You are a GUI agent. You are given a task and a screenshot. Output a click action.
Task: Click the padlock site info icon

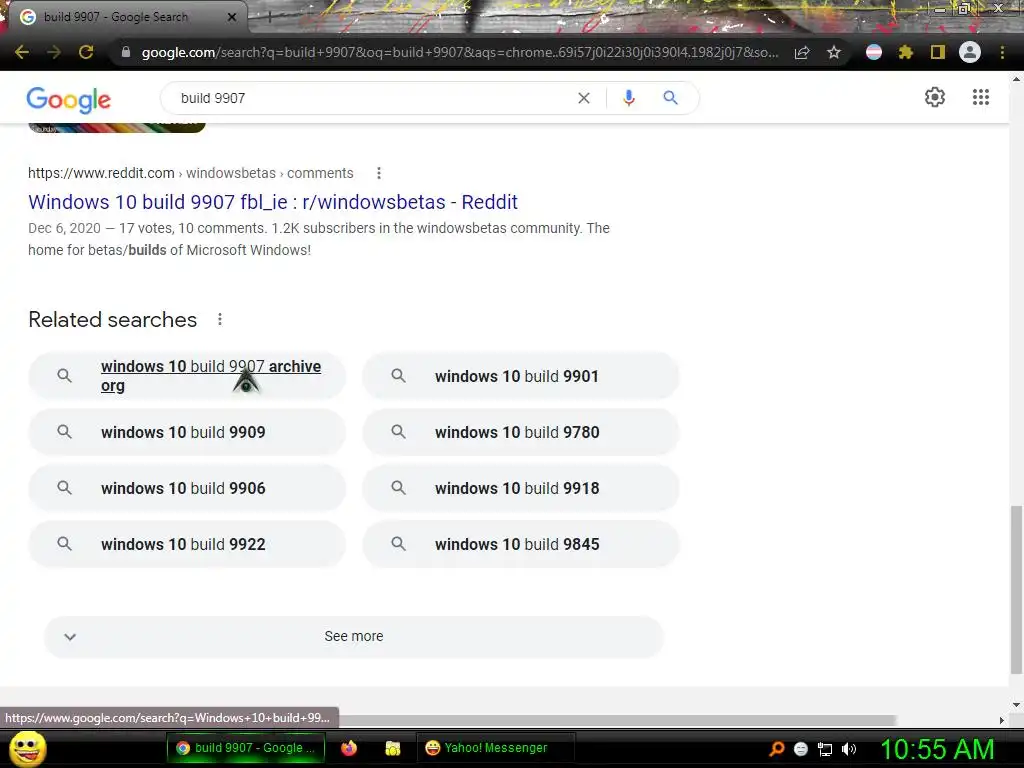[x=125, y=52]
